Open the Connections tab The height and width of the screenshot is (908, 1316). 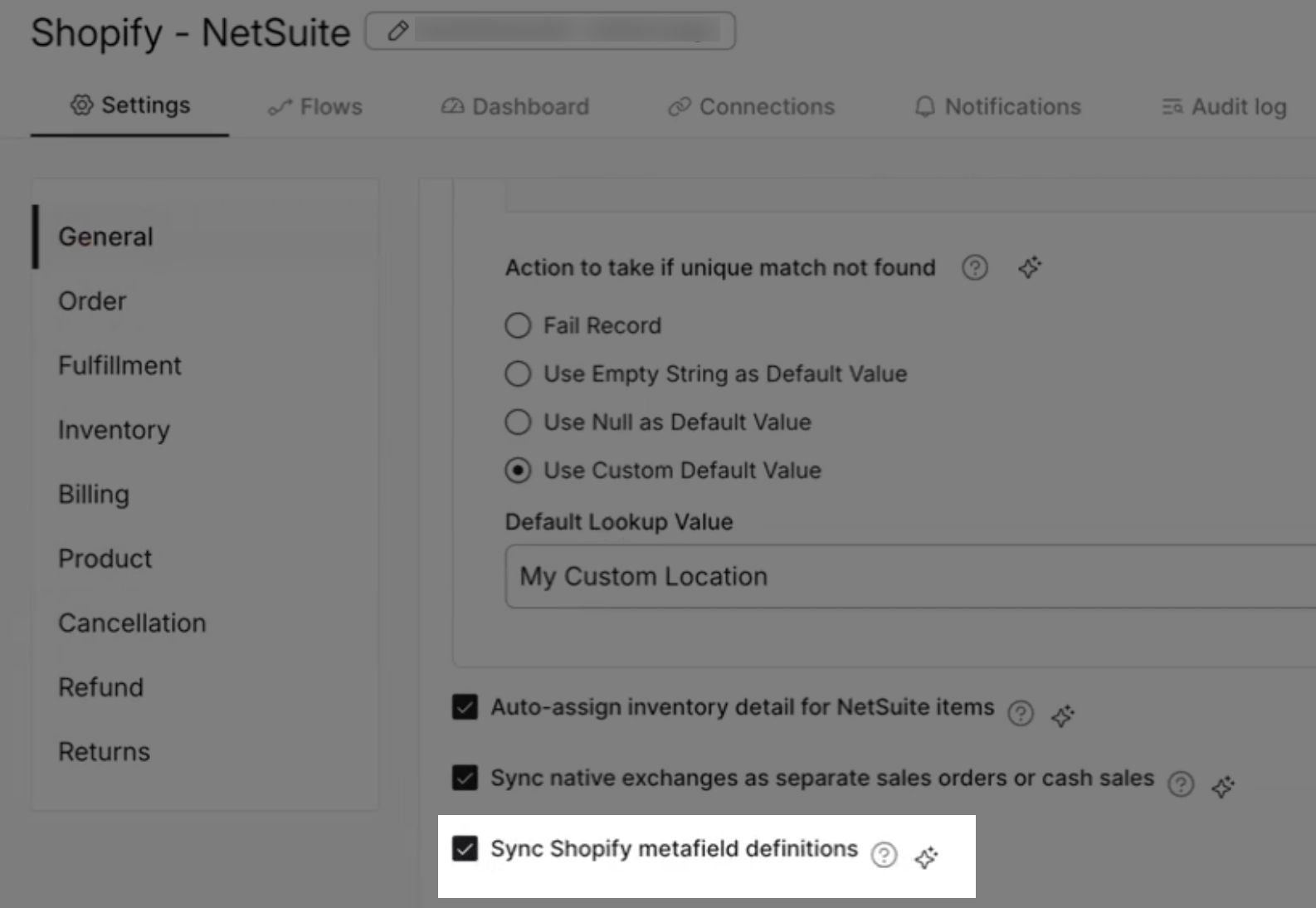(x=752, y=107)
